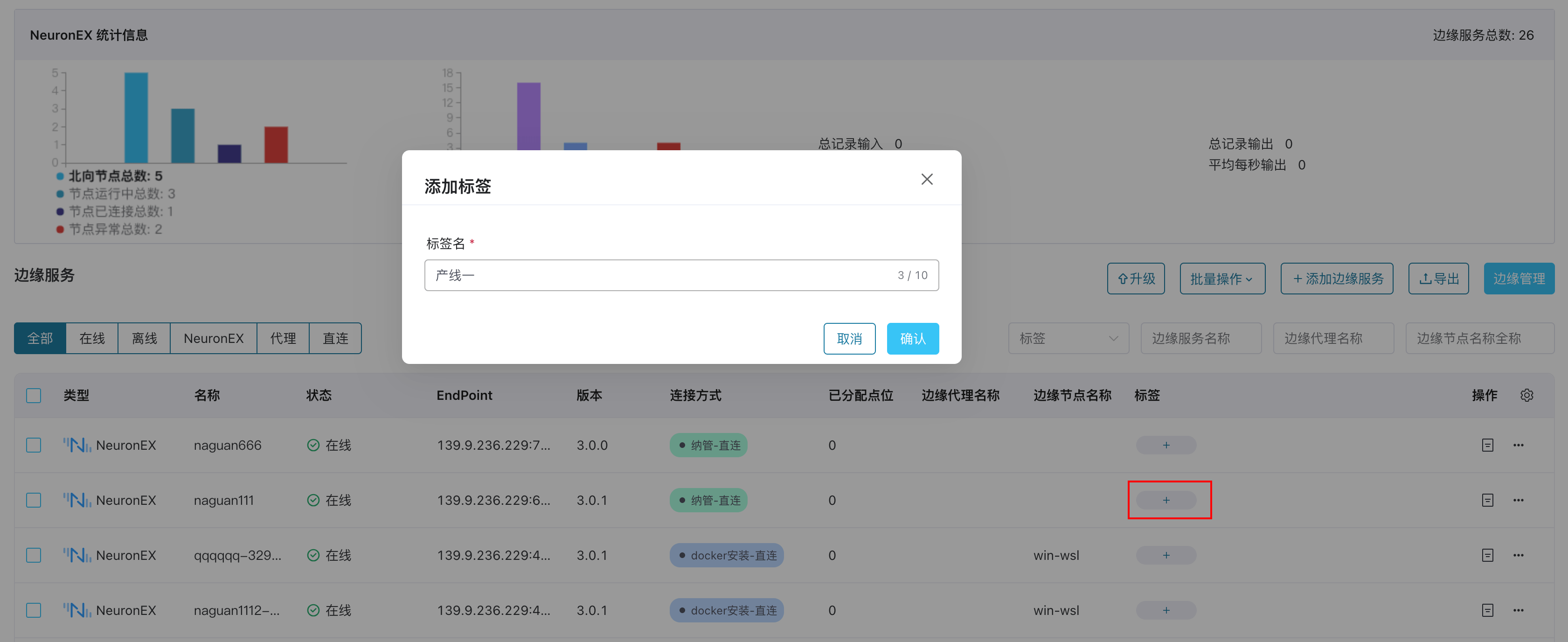Switch to the 在线 filter tab
1568x642 pixels.
click(x=92, y=339)
